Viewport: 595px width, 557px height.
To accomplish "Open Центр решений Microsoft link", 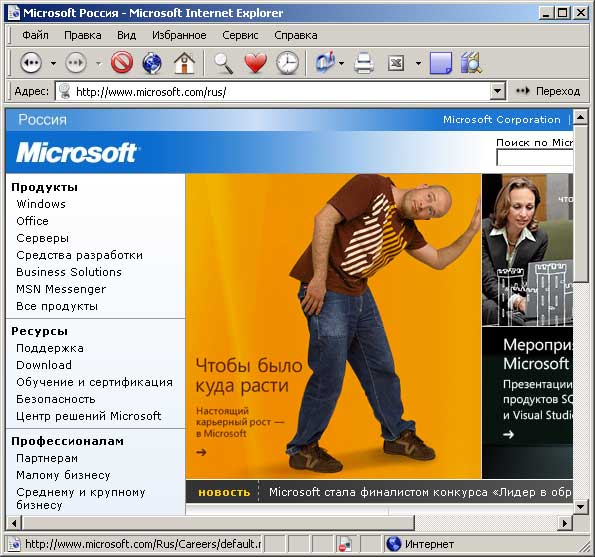I will [89, 416].
